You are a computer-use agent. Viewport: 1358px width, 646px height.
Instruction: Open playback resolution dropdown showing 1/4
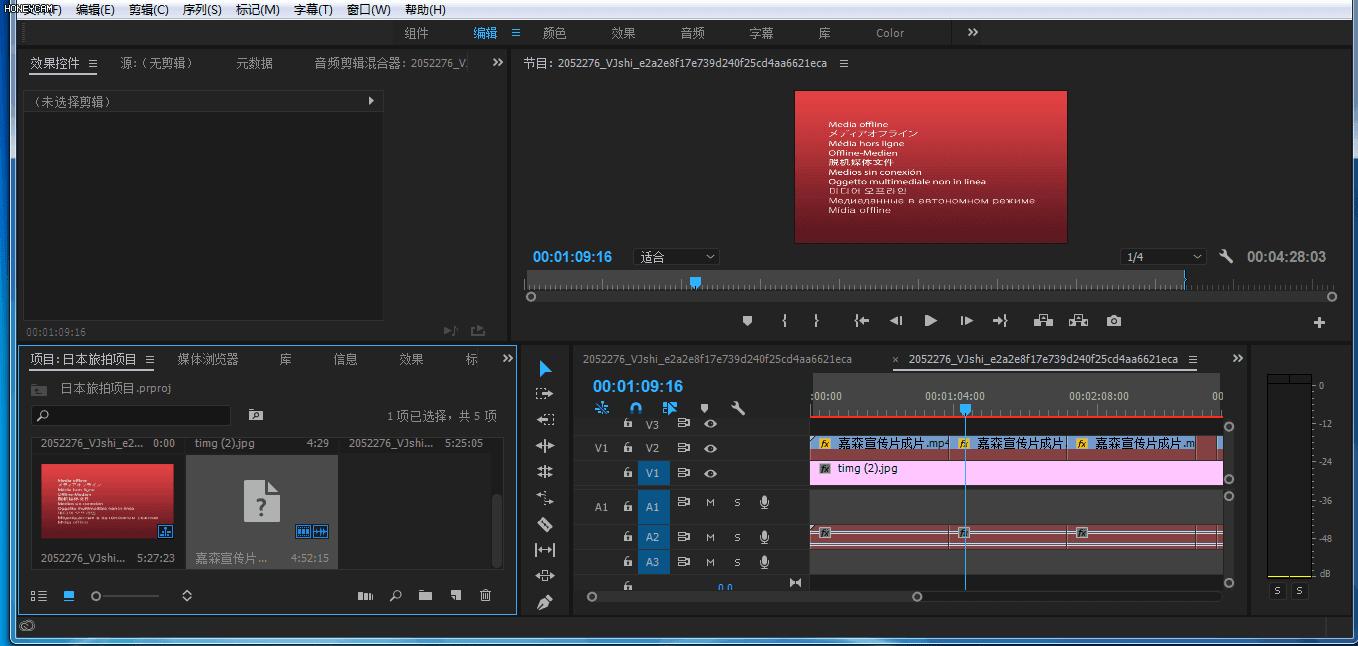point(1164,257)
